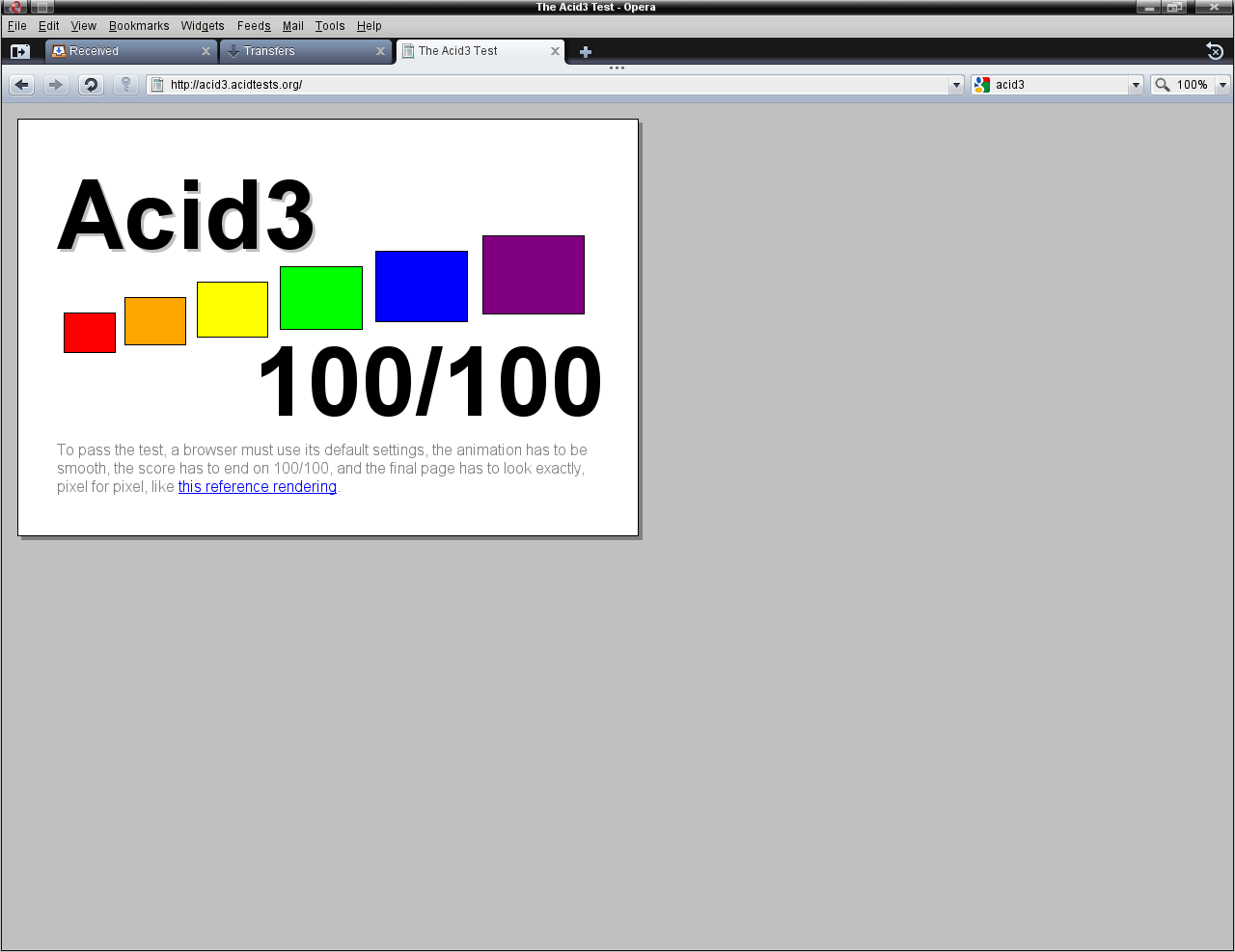The width and height of the screenshot is (1235, 952).
Task: Open the Widgets menu
Action: click(x=203, y=26)
